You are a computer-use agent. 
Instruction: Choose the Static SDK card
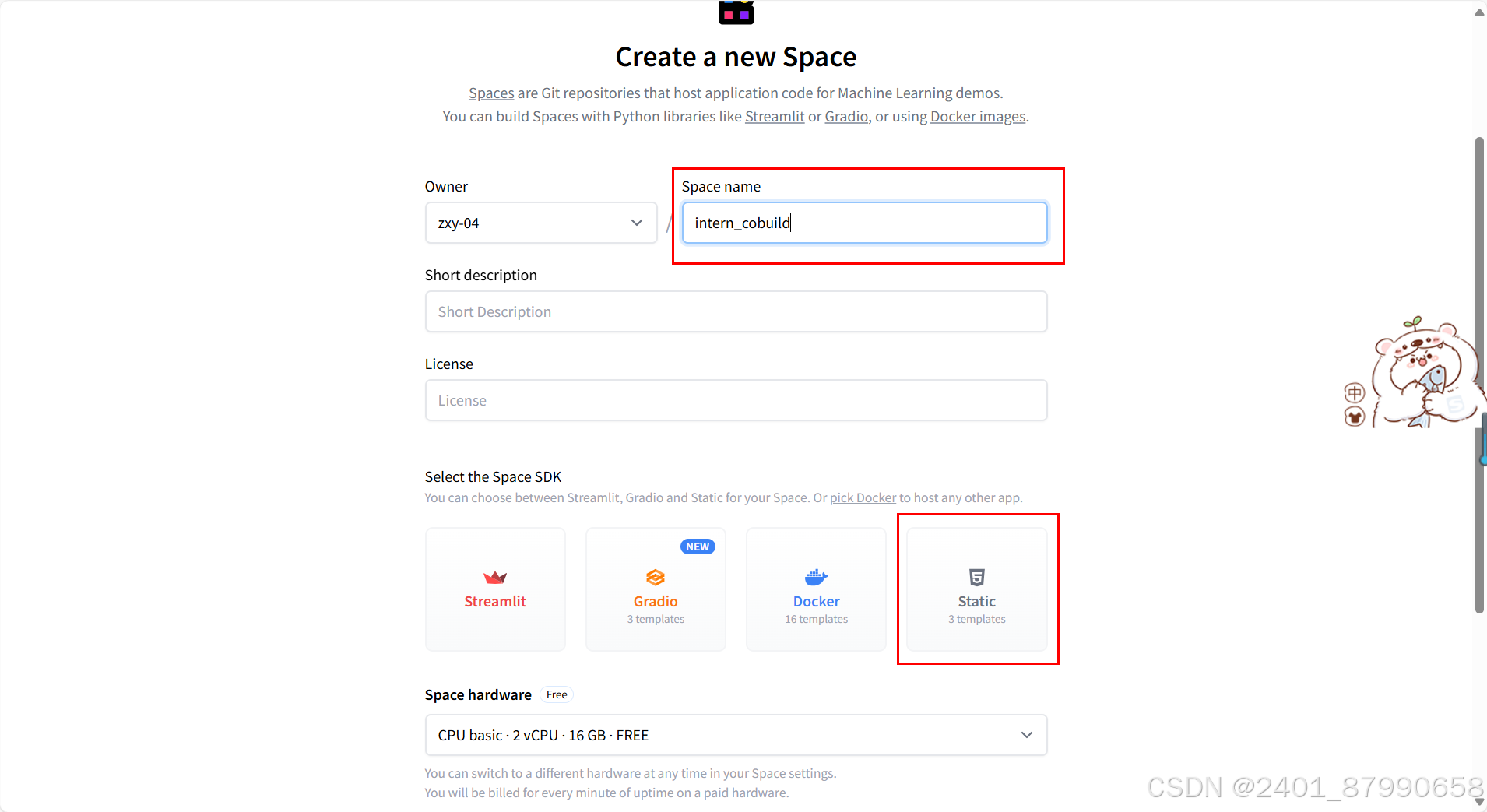coord(977,589)
